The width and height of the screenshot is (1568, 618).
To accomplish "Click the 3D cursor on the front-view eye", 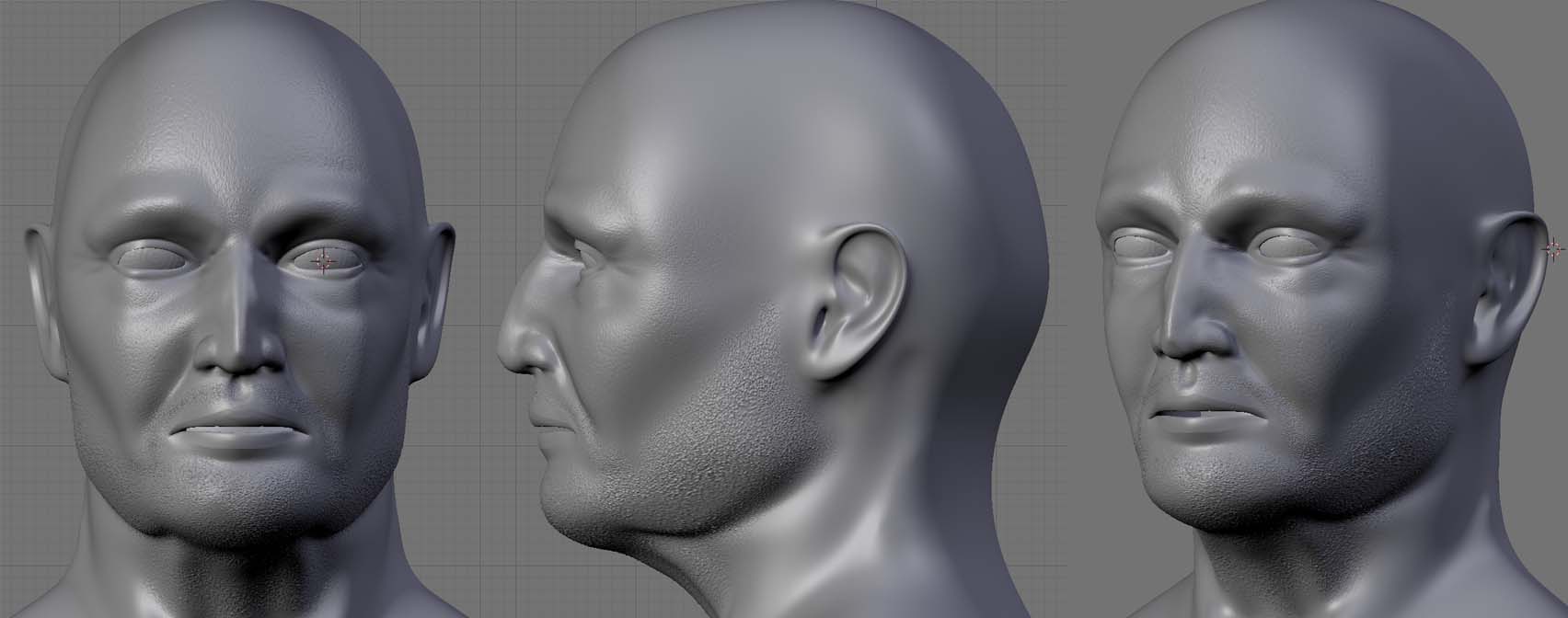I will (324, 262).
